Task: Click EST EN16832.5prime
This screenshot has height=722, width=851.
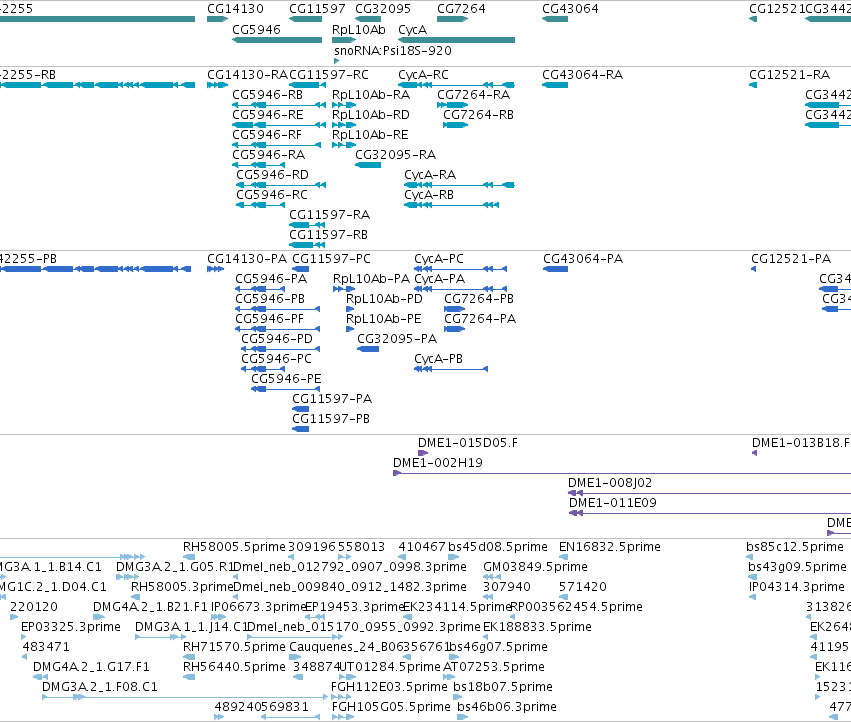Action: [x=609, y=547]
